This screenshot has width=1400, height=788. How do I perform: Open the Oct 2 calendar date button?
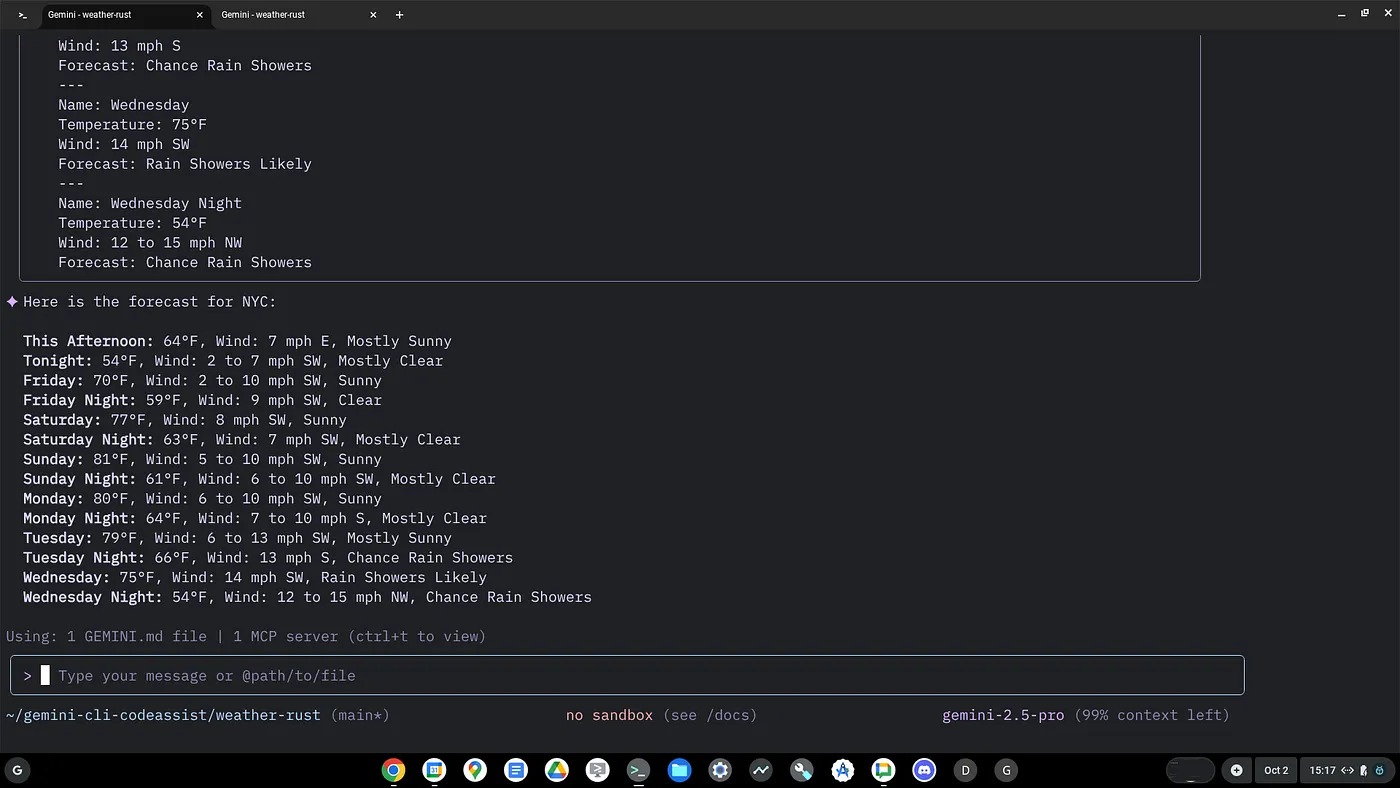[x=1276, y=770]
